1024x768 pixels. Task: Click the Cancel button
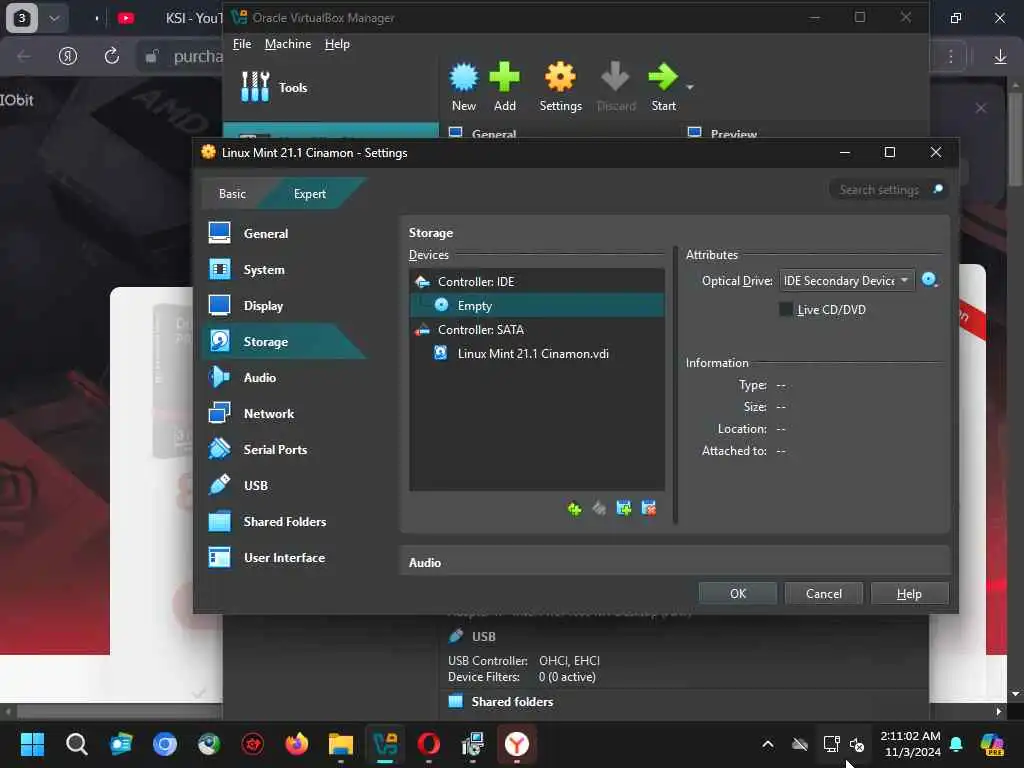(824, 593)
